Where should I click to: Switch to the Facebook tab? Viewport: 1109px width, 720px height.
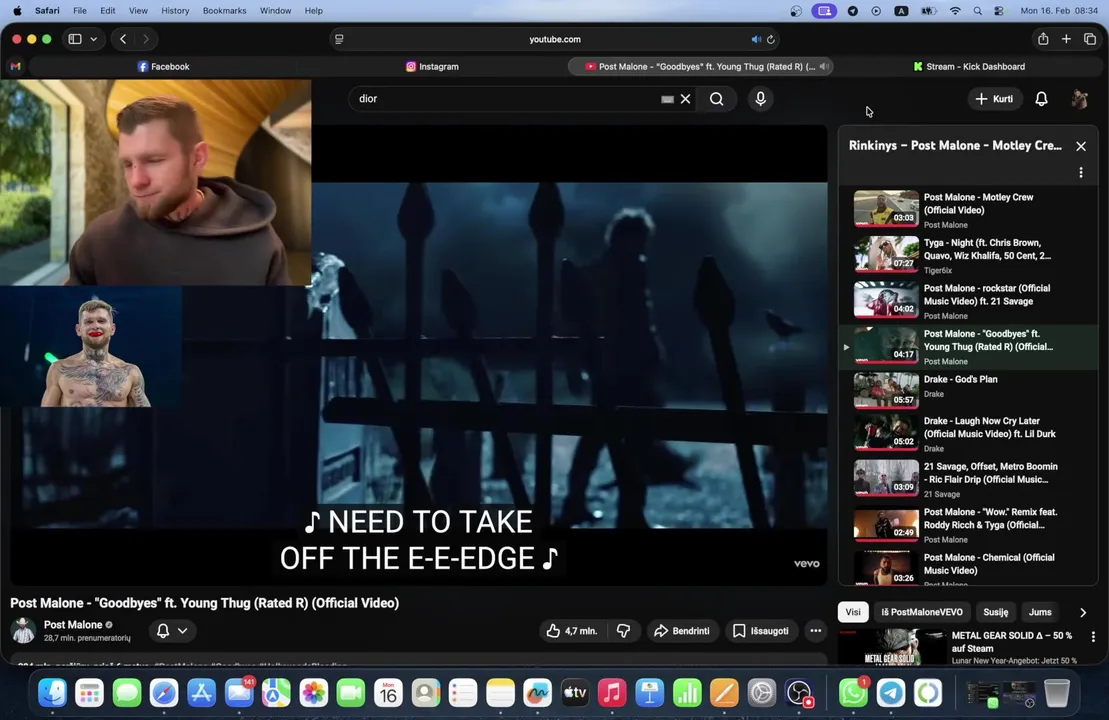[163, 66]
